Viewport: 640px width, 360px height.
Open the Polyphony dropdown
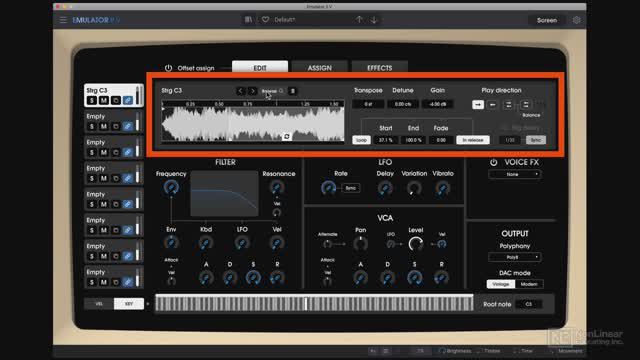(x=515, y=257)
